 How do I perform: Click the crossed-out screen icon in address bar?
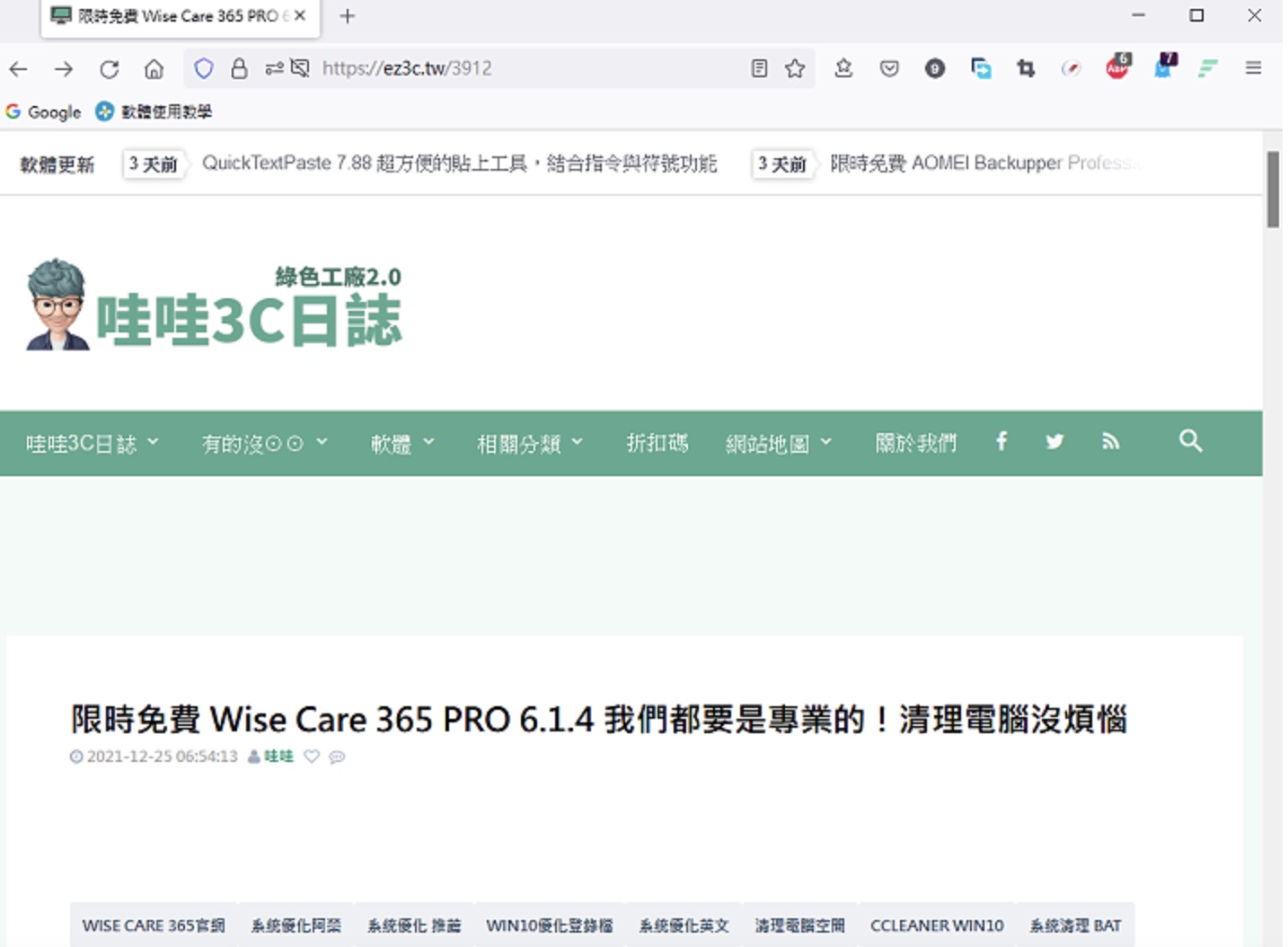click(x=300, y=68)
